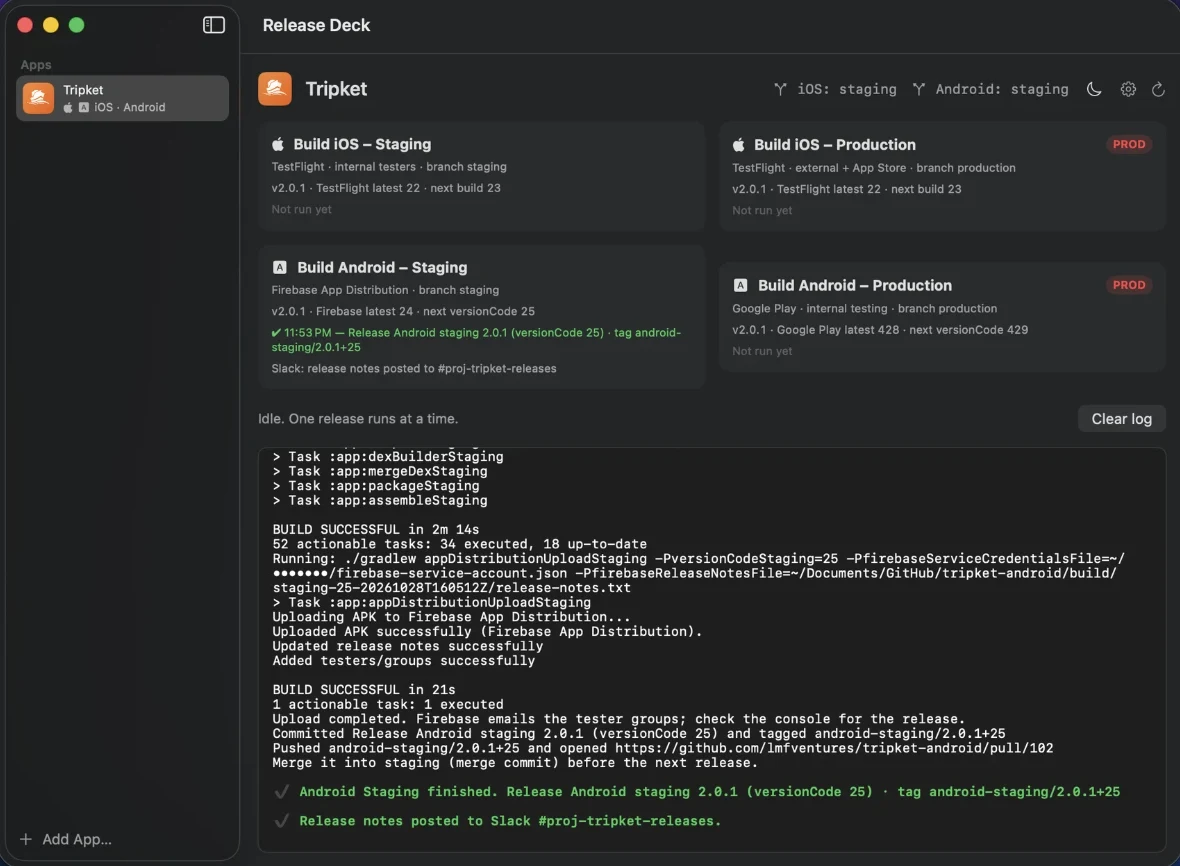1180x866 pixels.
Task: Click the 'Task :app:assembleStaging' log line
Action: click(380, 500)
